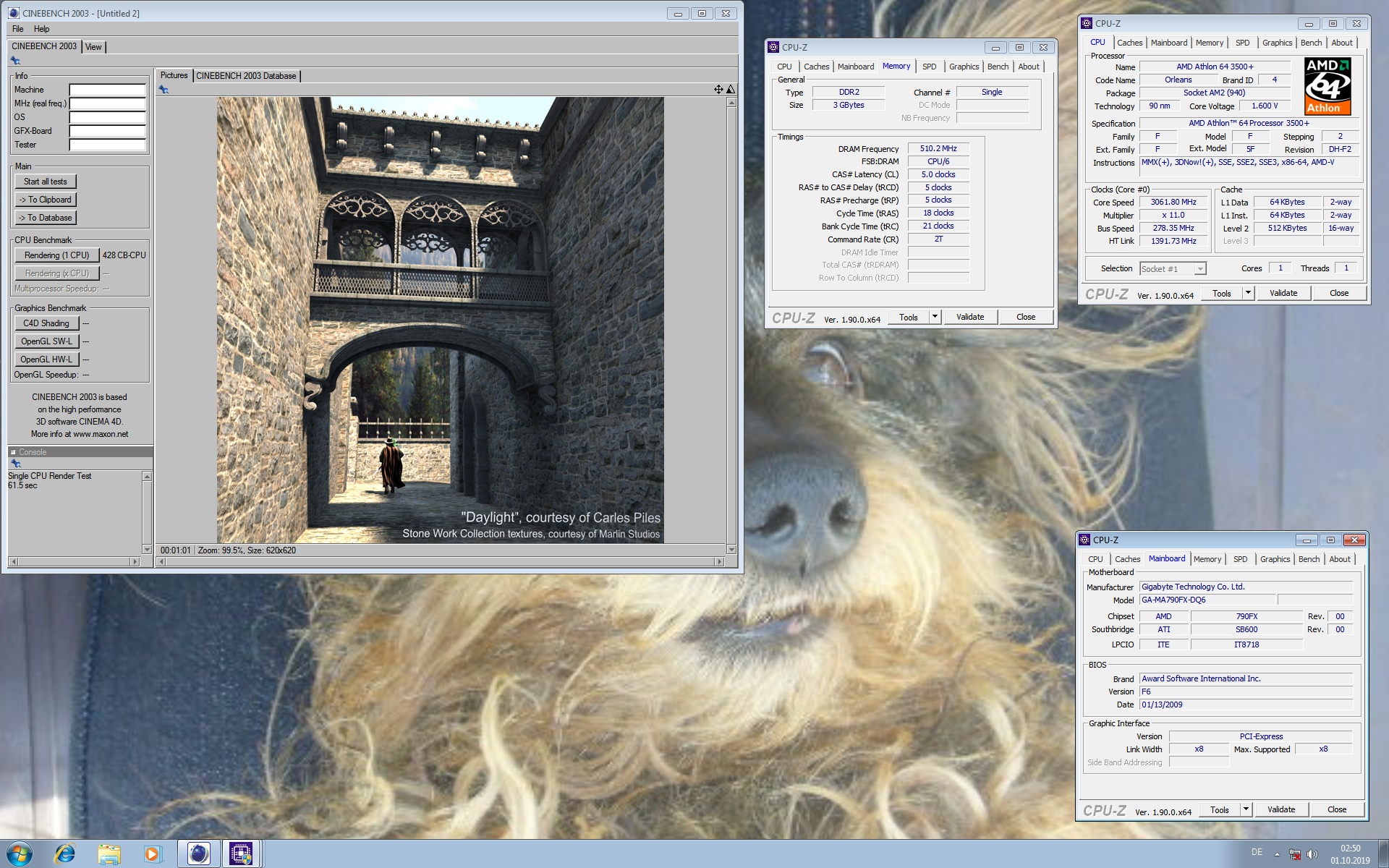This screenshot has width=1389, height=868.
Task: Click the pin icon below CINEBENCH 2003 tab
Action: coord(15,61)
